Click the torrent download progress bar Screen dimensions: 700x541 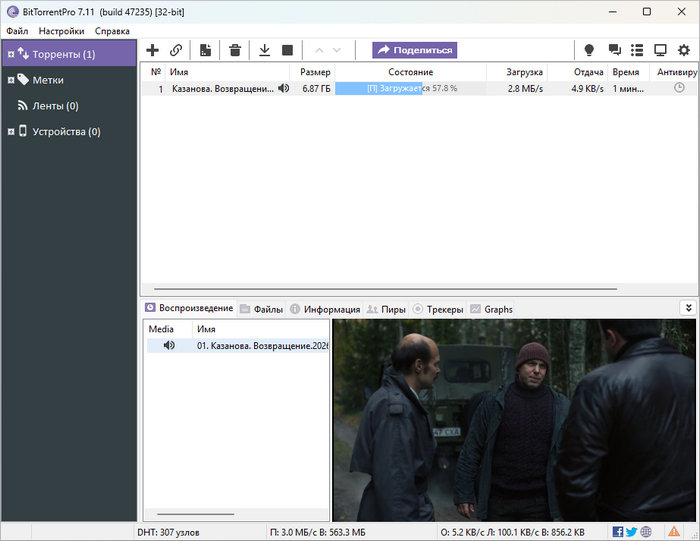tap(410, 88)
